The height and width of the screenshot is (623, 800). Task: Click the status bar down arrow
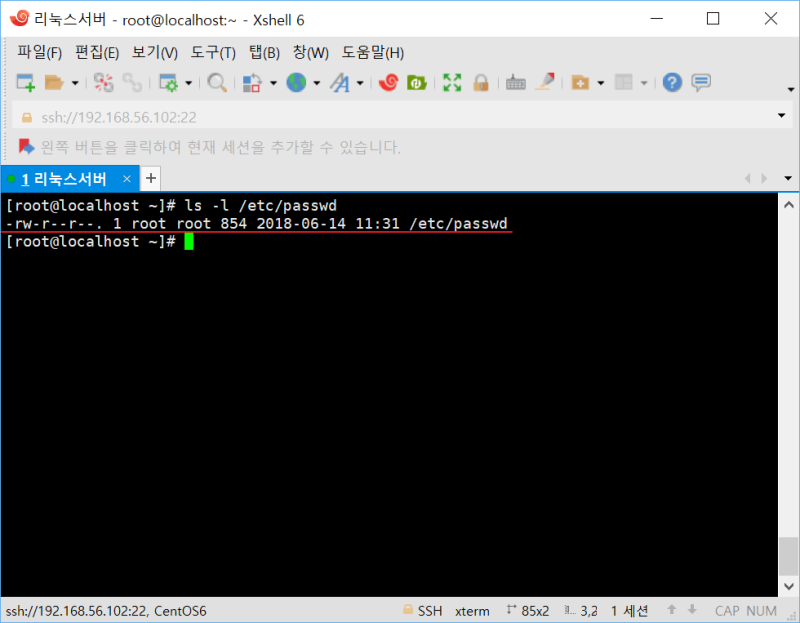tap(692, 609)
